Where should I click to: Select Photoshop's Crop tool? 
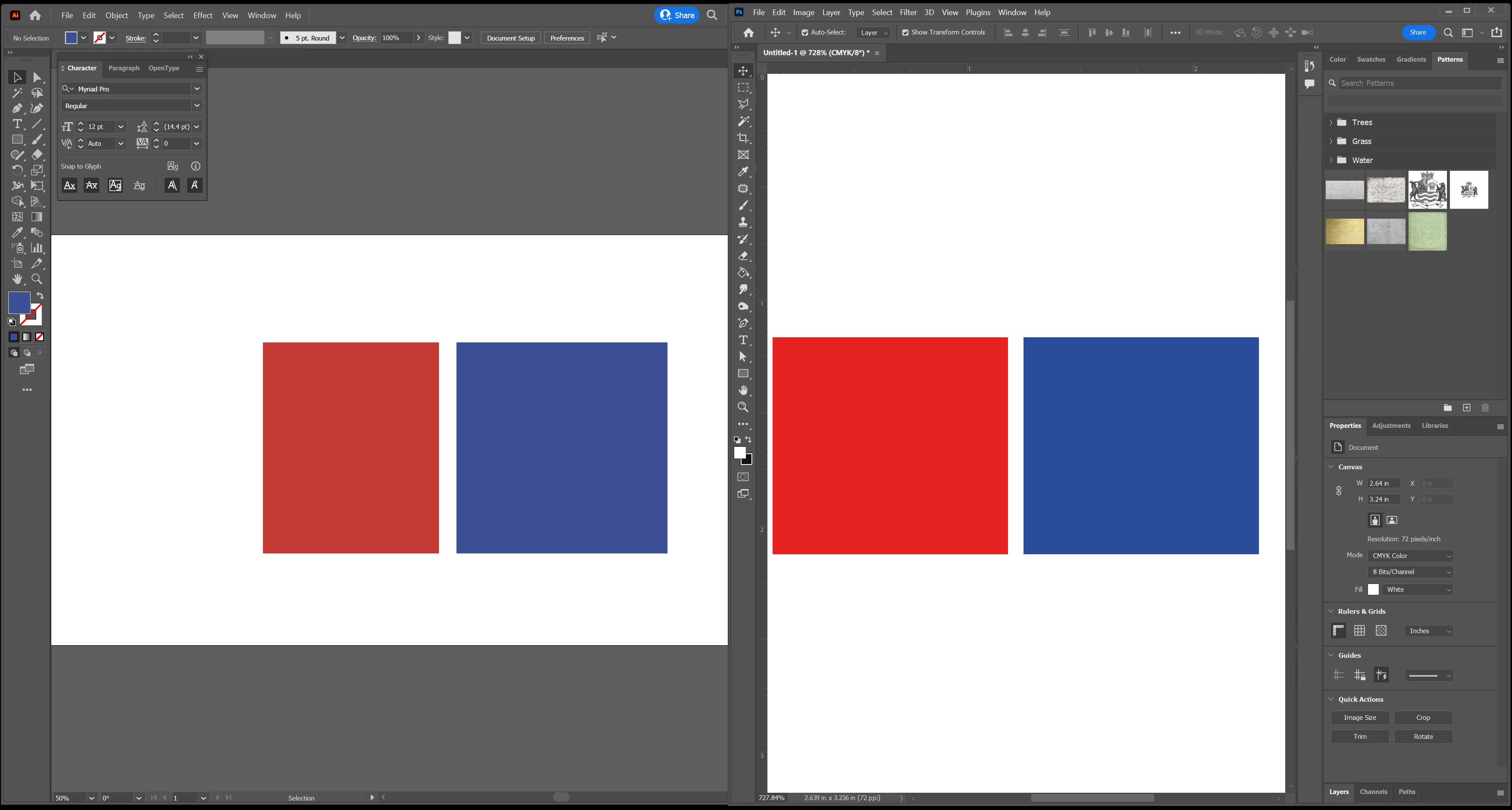(743, 138)
